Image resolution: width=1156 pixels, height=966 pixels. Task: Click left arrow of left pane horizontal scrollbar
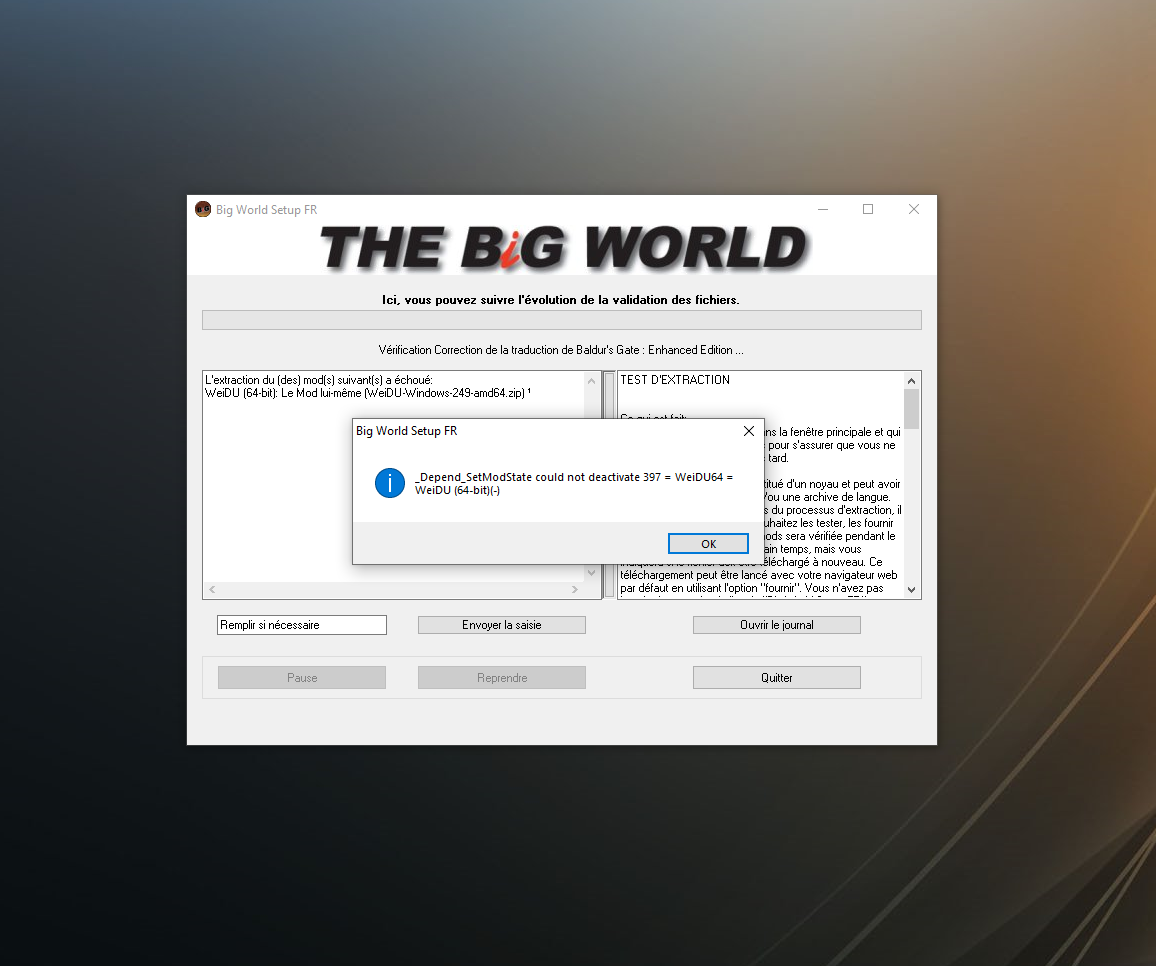coord(212,589)
